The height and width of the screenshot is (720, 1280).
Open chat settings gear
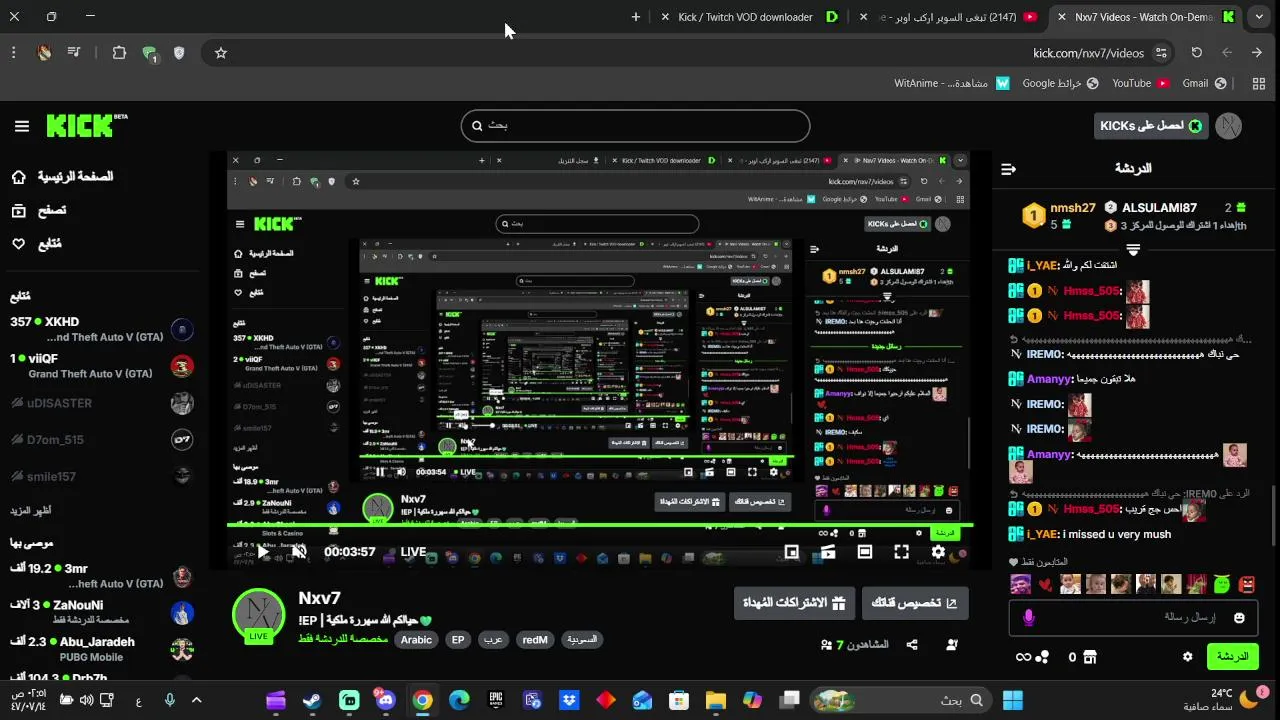coord(1187,657)
